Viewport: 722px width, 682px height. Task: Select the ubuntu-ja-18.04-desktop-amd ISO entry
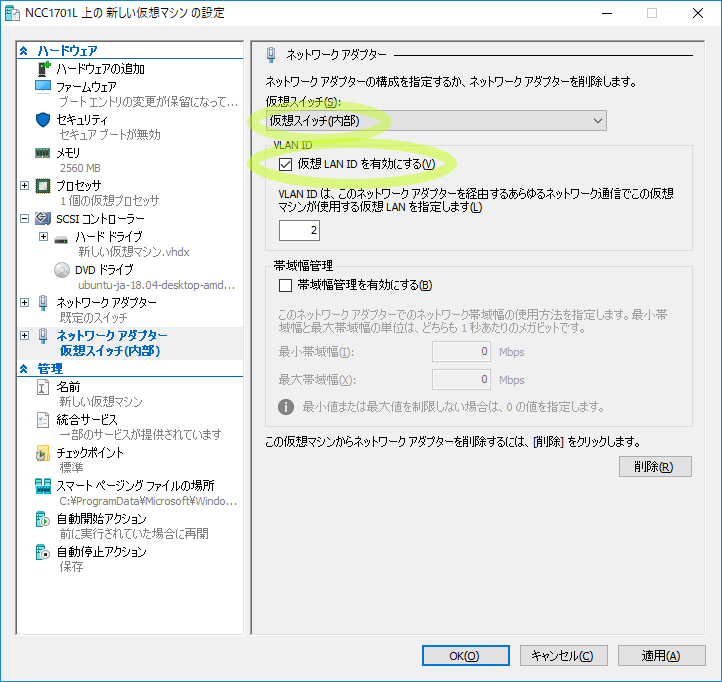pos(157,285)
